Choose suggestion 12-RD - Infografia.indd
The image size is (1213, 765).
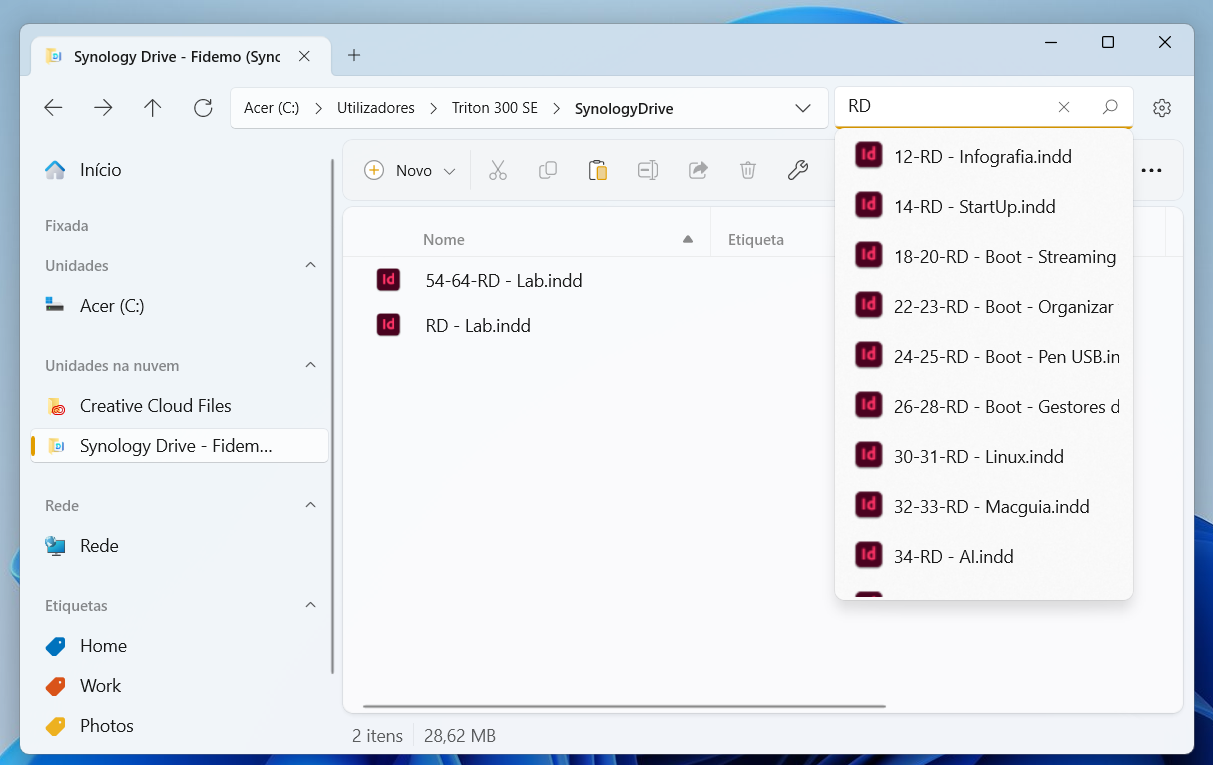pyautogui.click(x=984, y=156)
